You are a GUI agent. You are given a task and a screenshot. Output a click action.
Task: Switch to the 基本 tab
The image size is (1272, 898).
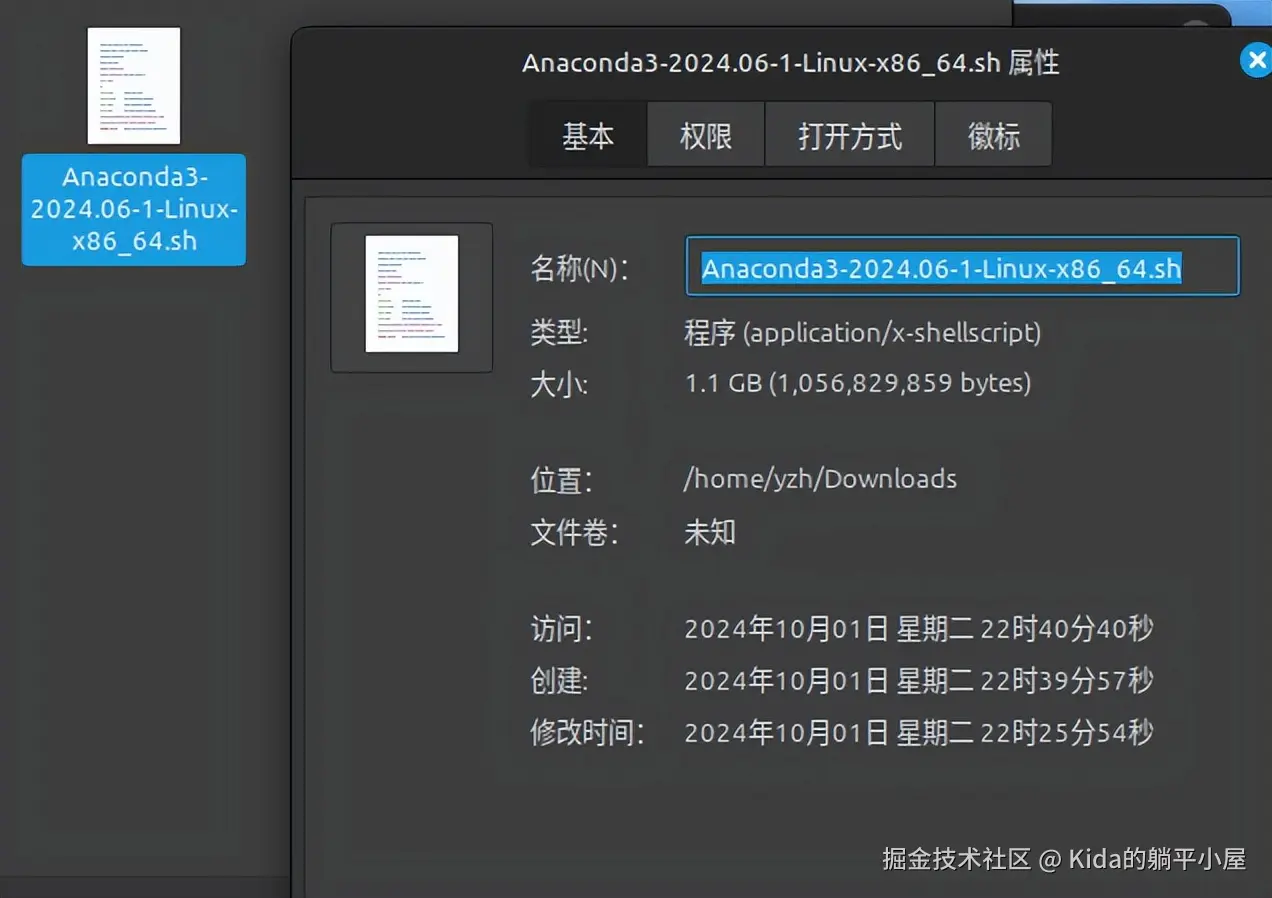tap(588, 134)
